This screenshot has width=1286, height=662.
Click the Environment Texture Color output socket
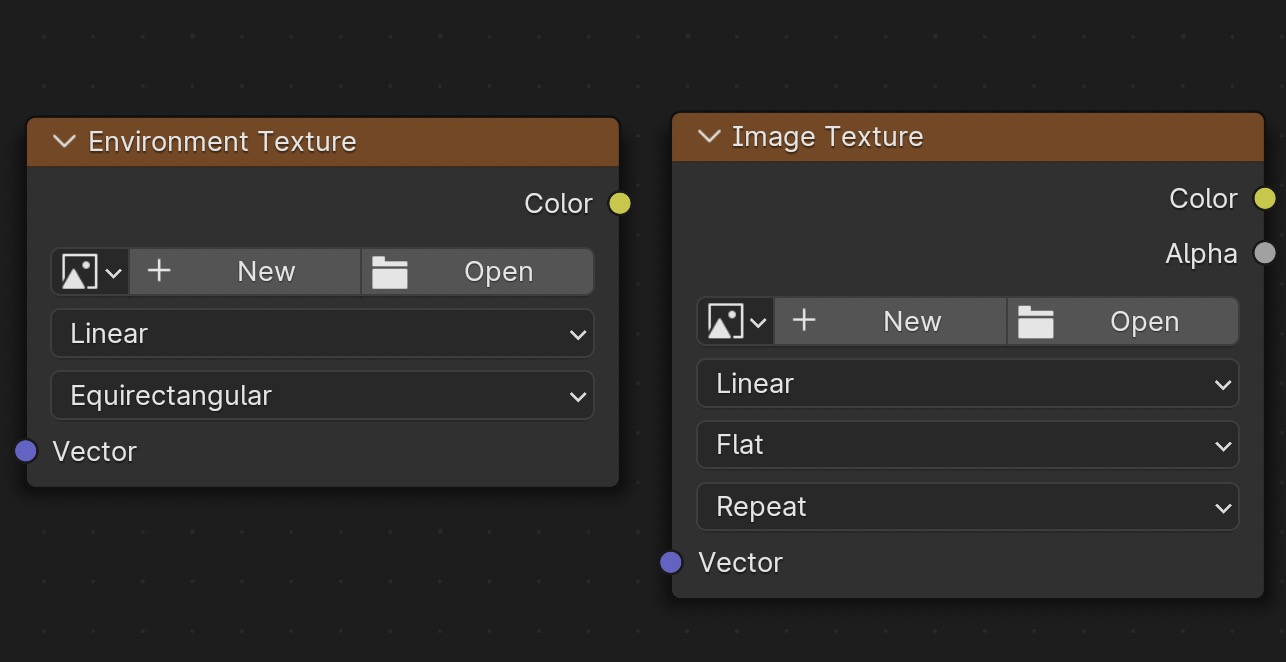(620, 204)
